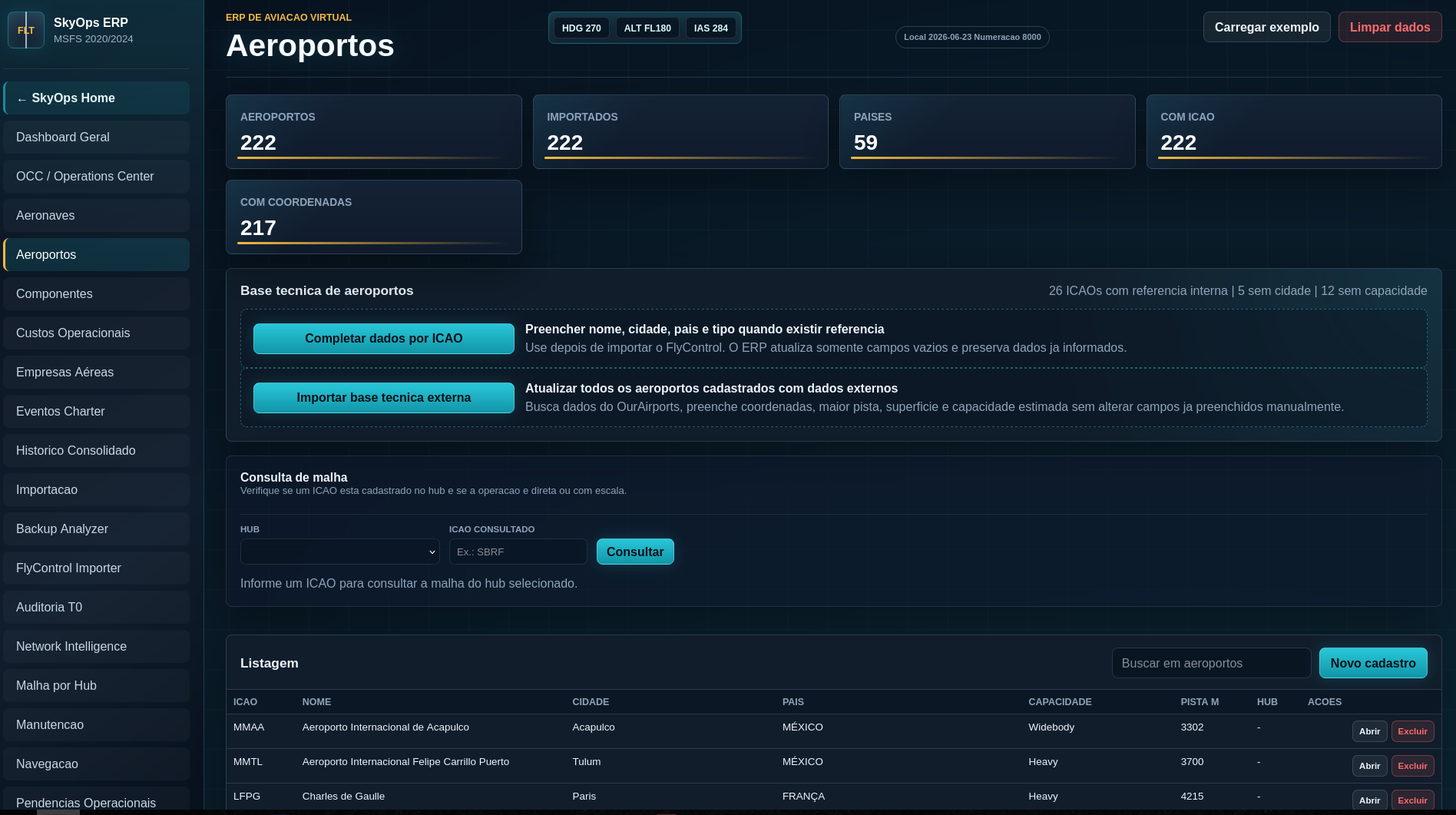Open Manutencao in sidebar
Viewport: 1456px width, 815px height.
[97, 725]
